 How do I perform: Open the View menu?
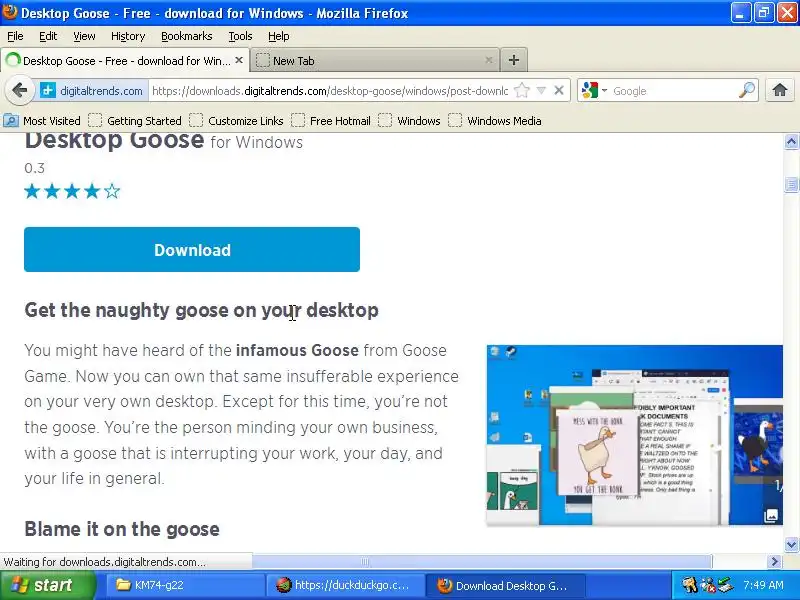pyautogui.click(x=84, y=36)
